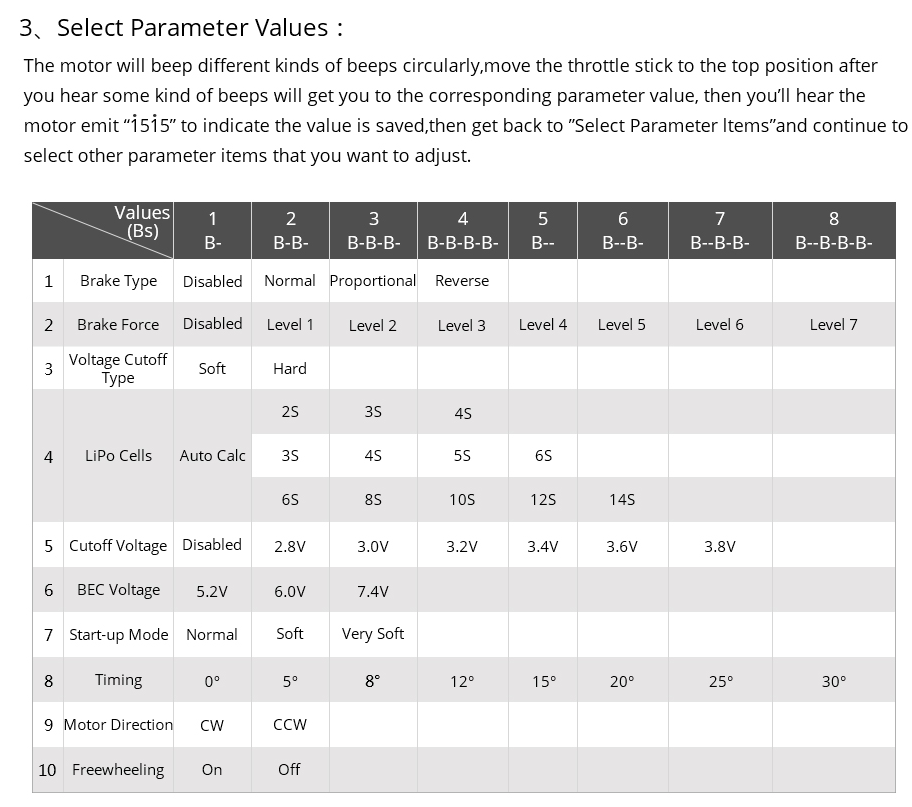
Task: Select the "Very Soft" start-up mode
Action: click(x=373, y=634)
